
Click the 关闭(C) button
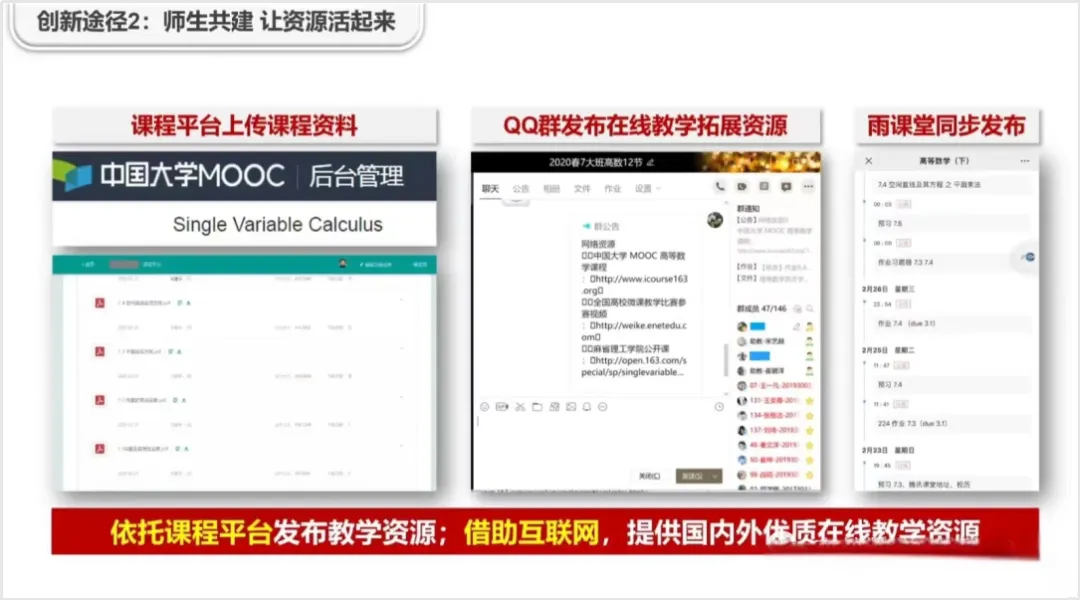pyautogui.click(x=650, y=476)
